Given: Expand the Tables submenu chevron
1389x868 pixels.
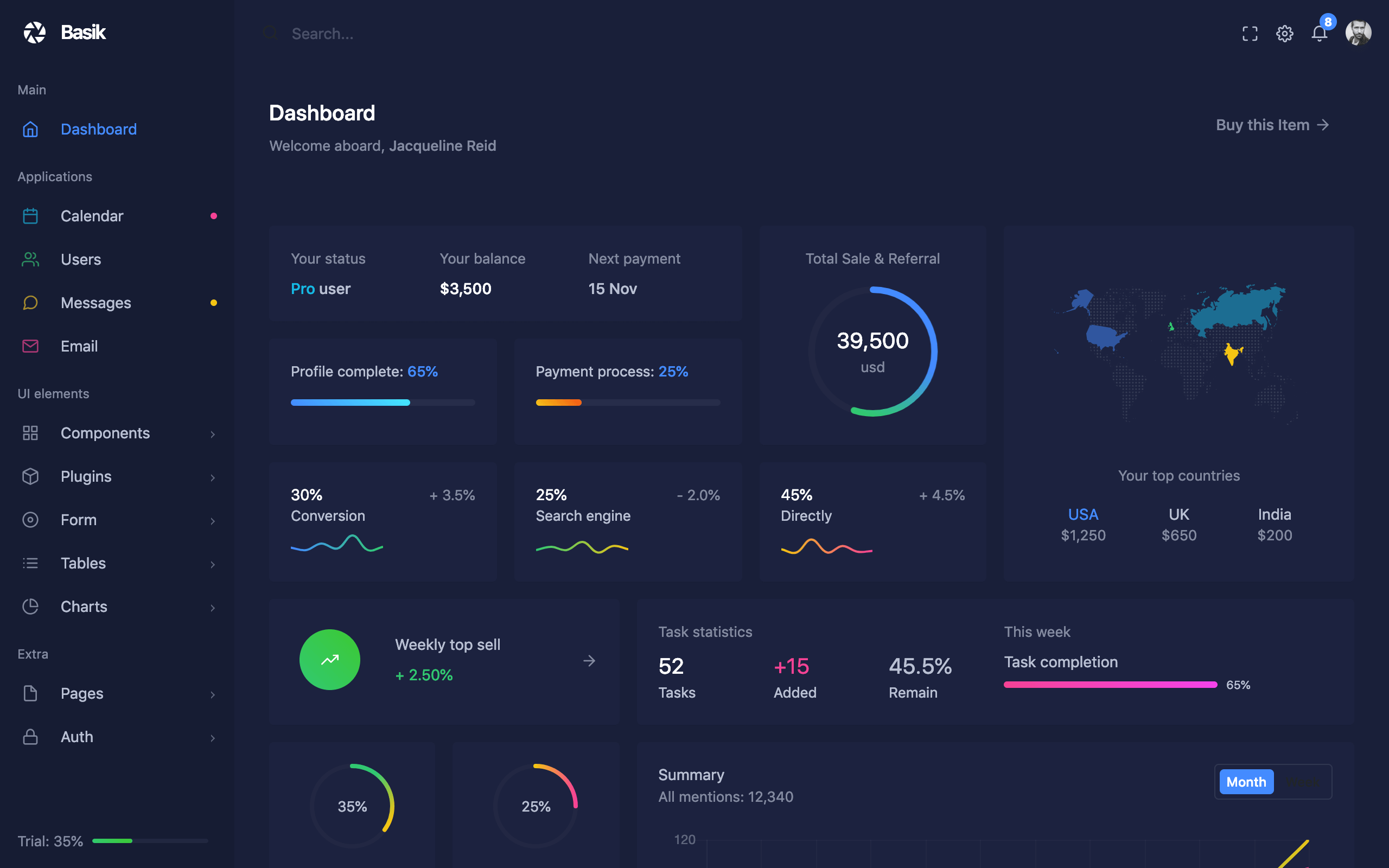Looking at the screenshot, I should (x=212, y=564).
